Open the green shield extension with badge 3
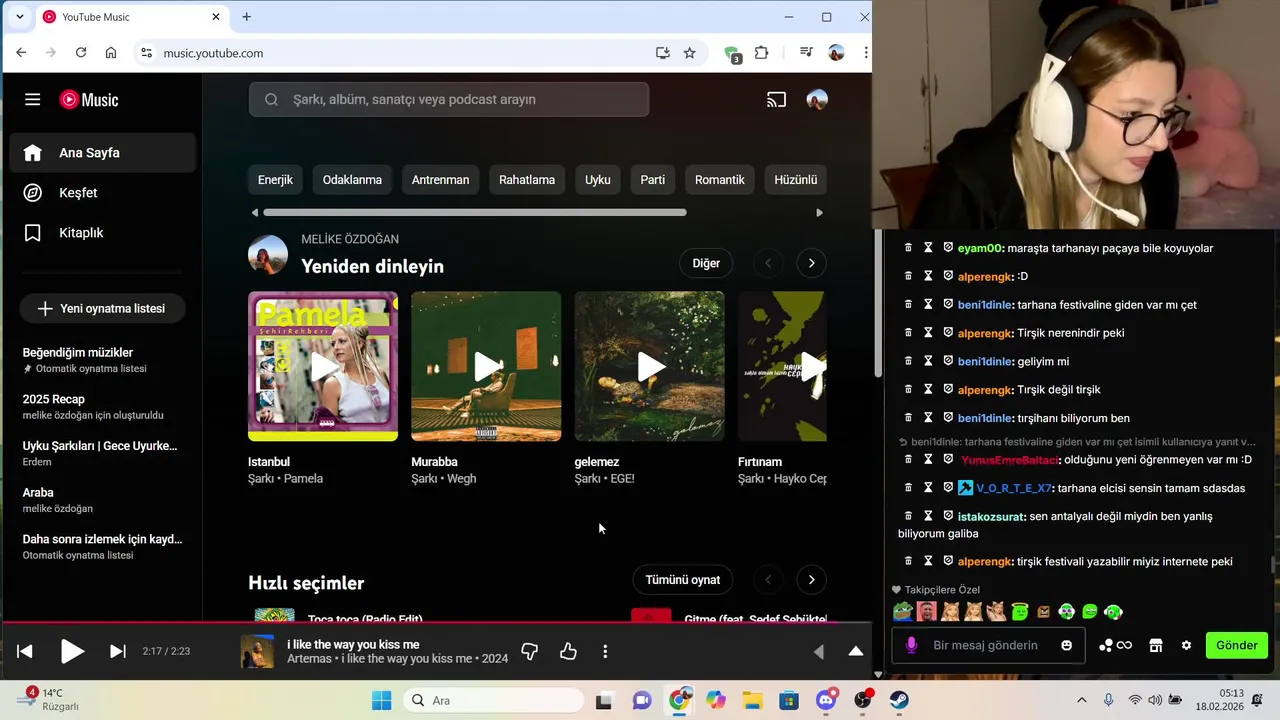This screenshot has width=1280, height=720. pos(732,54)
